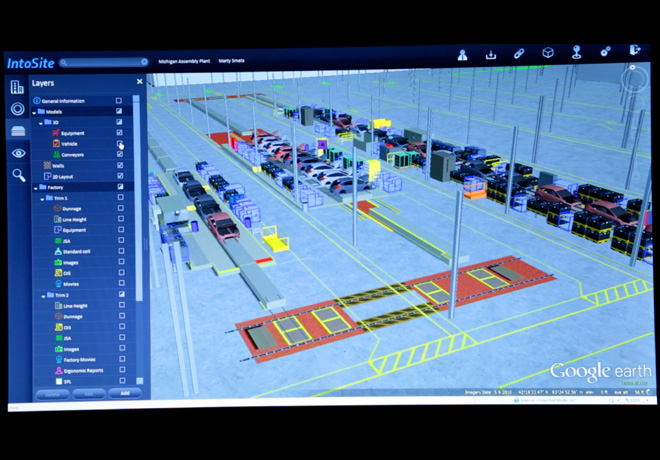Click the middle Edit button below layers
The width and height of the screenshot is (660, 460).
click(89, 394)
